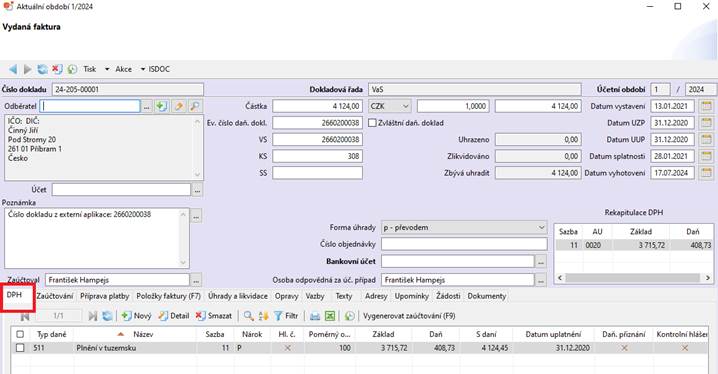Image resolution: width=718 pixels, height=374 pixels.
Task: Toggle Zvláštní daň. doklad checkbox
Action: click(x=372, y=123)
